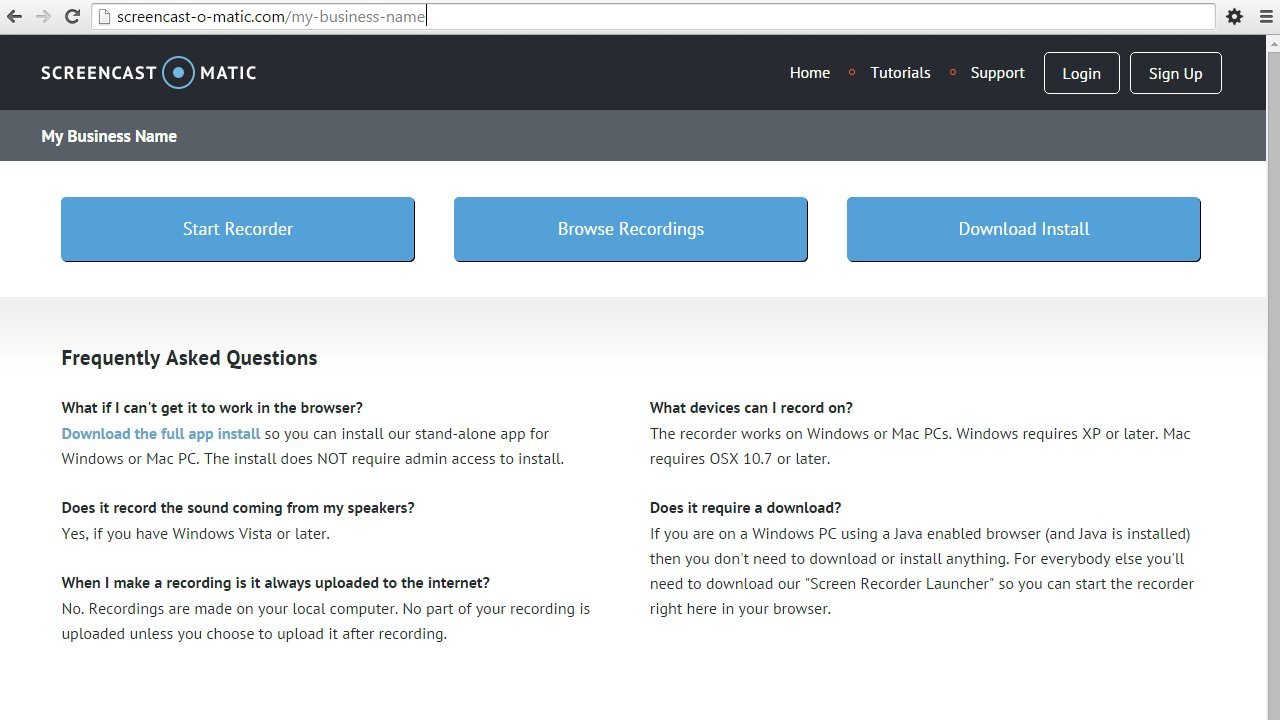
Task: Open the Chrome hamburger menu
Action: [1264, 16]
